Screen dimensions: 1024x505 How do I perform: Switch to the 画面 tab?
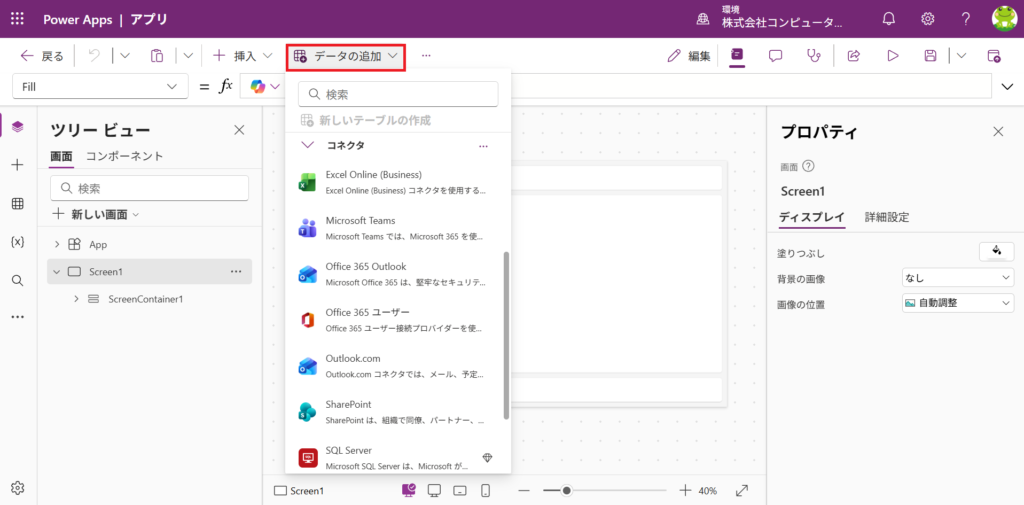[61, 156]
